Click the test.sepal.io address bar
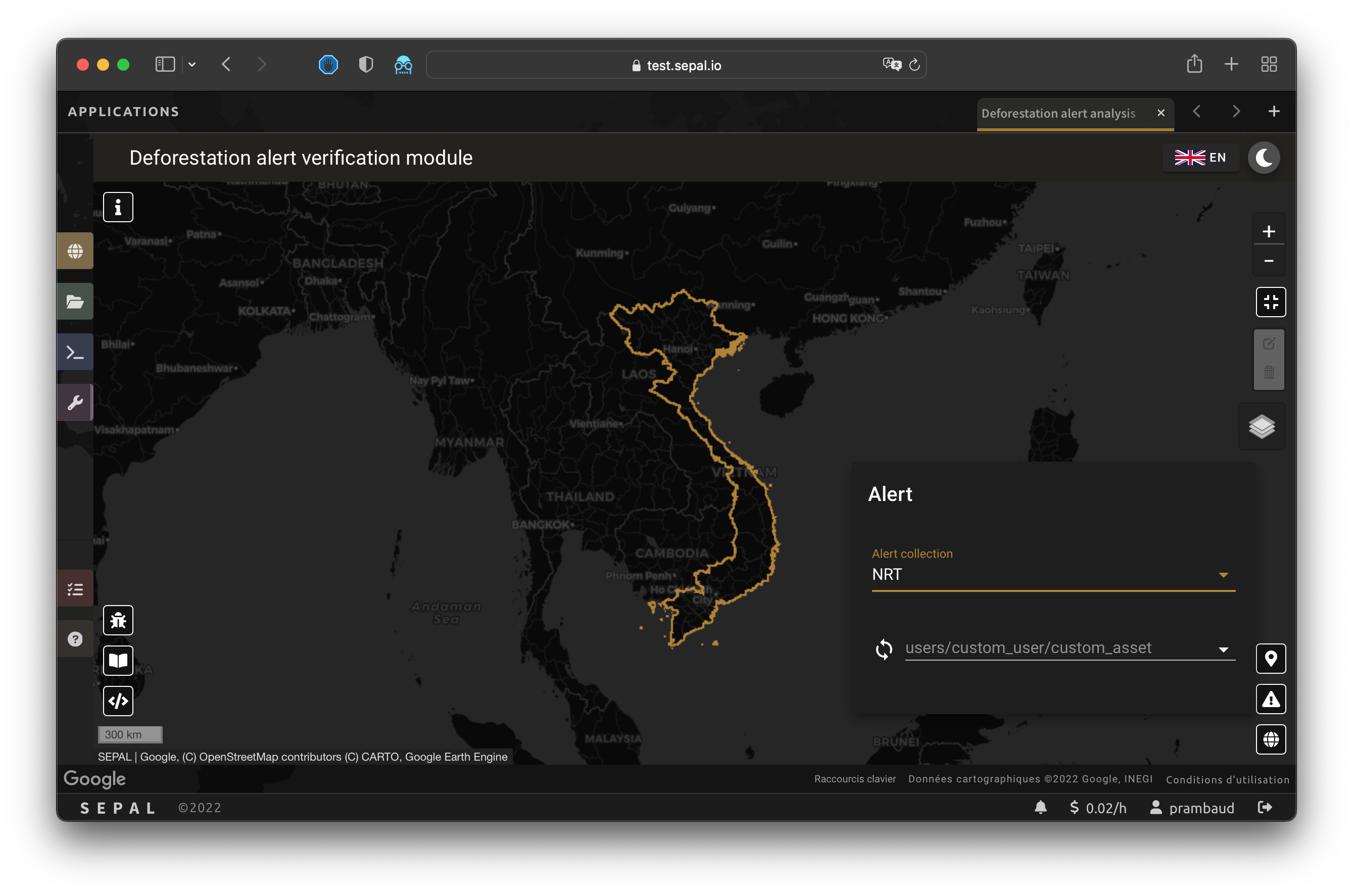Viewport: 1353px width, 896px height. click(676, 65)
